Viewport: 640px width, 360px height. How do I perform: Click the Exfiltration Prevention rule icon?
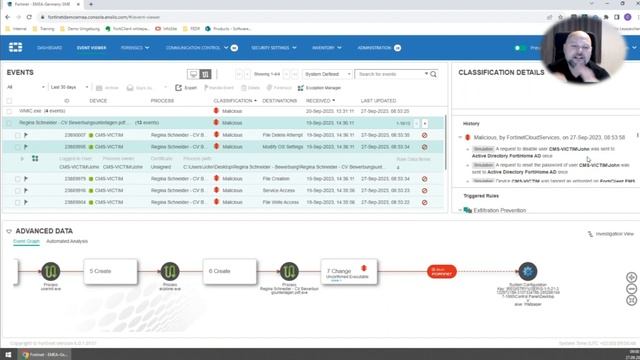coord(468,210)
